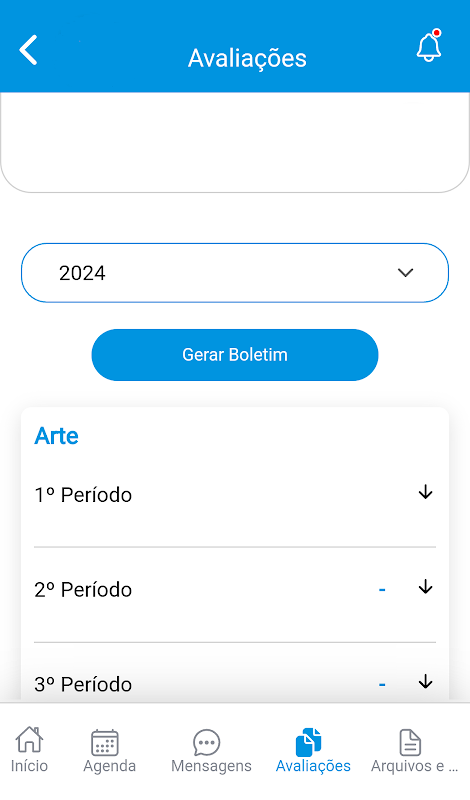Tap the 1º Período row label

83,495
